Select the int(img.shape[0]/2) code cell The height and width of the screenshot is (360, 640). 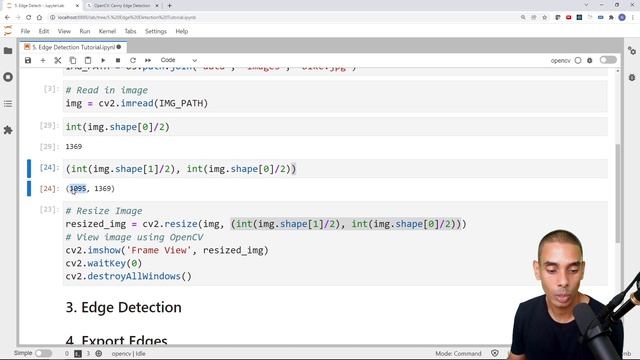(335, 127)
